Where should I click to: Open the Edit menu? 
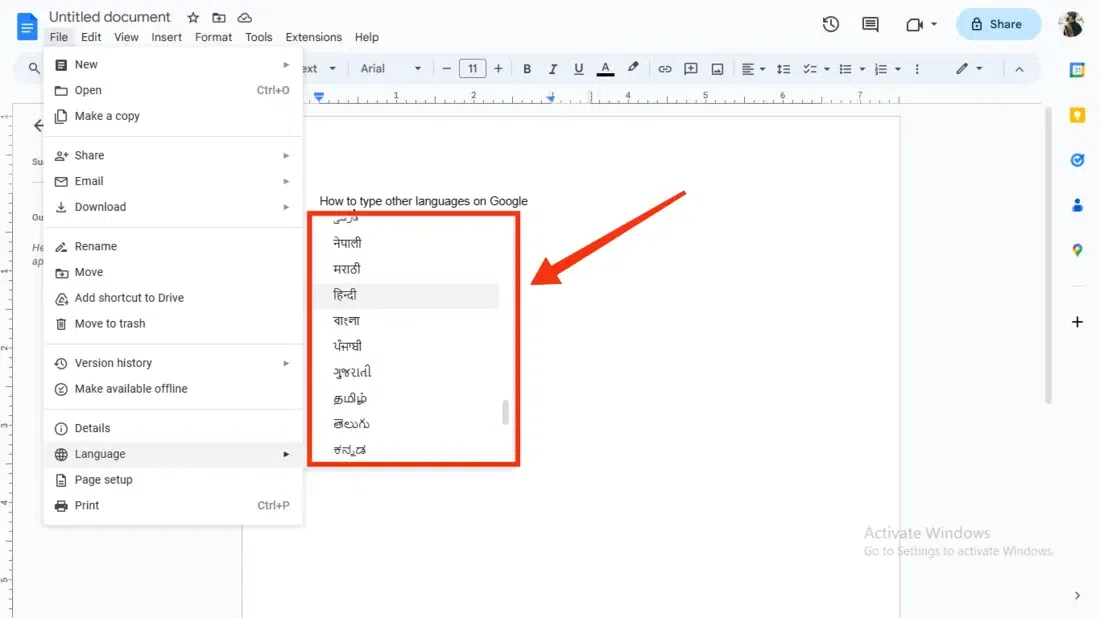point(90,37)
